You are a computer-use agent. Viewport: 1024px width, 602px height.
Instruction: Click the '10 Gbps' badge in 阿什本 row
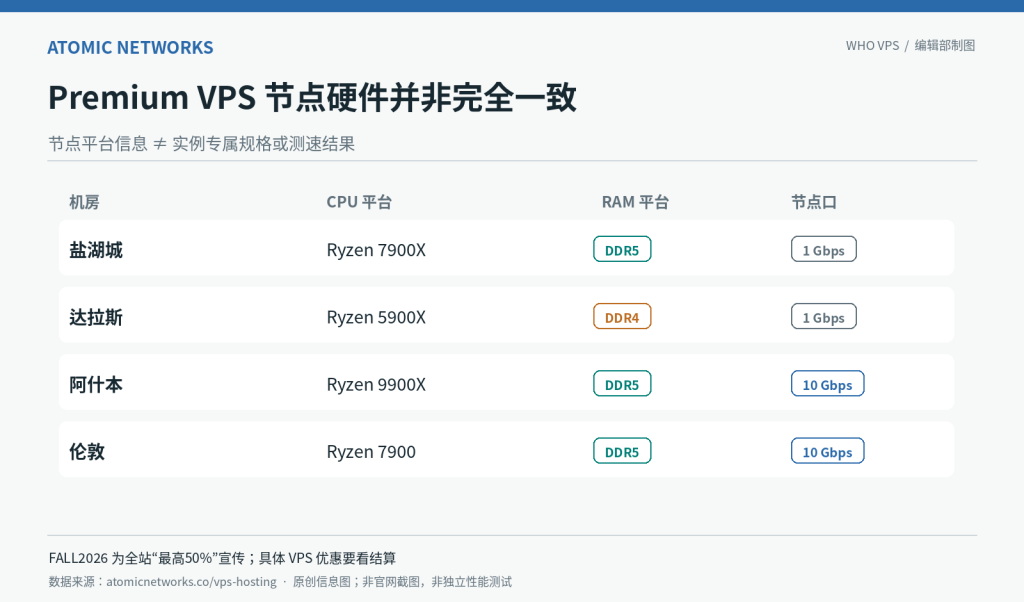pos(827,384)
